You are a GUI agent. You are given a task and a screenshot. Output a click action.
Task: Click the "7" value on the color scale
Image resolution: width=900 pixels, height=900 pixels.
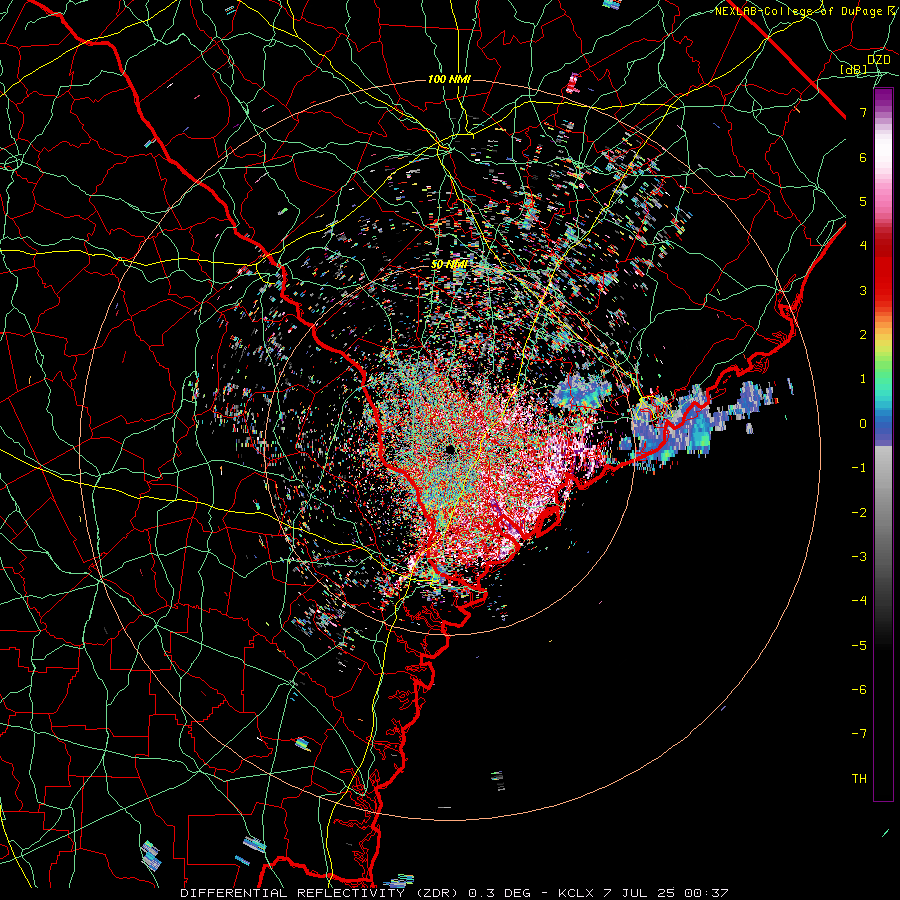pyautogui.click(x=863, y=112)
